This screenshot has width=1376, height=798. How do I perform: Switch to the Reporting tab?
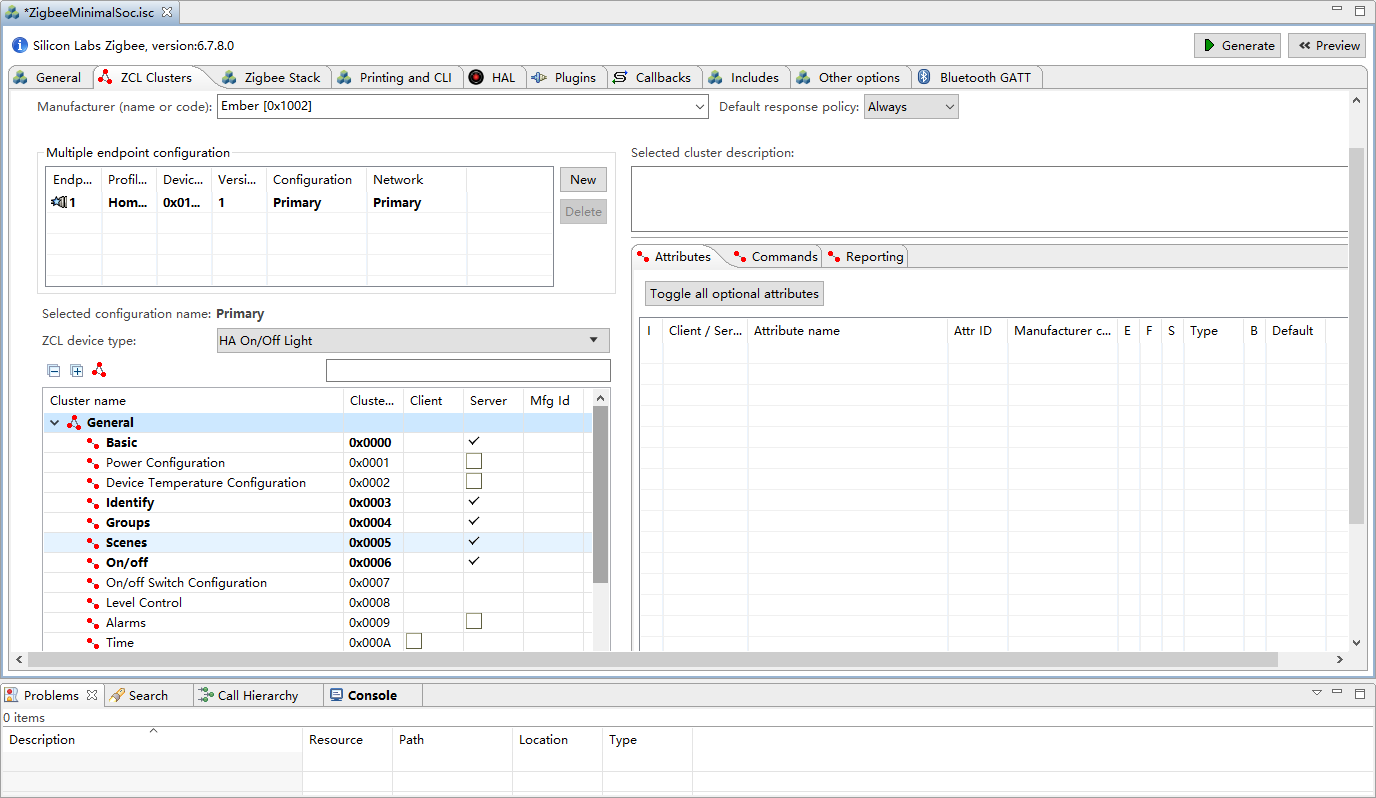coord(865,257)
